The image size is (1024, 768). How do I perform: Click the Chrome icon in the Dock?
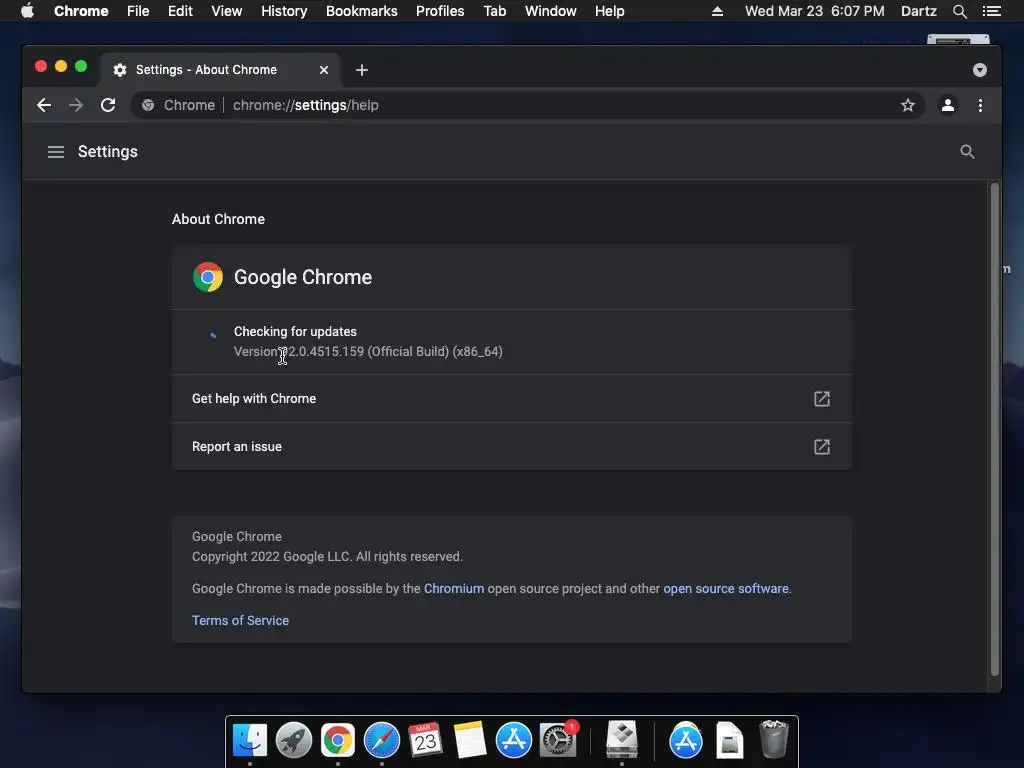pos(338,740)
